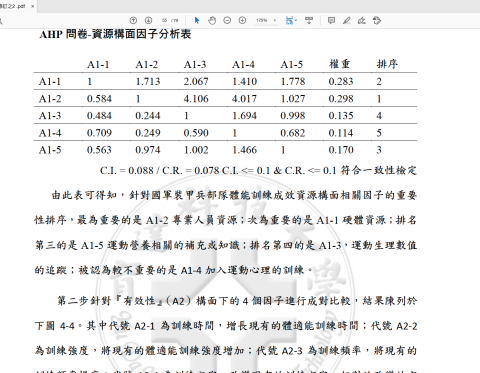Zoom out with the minus button

227,20
